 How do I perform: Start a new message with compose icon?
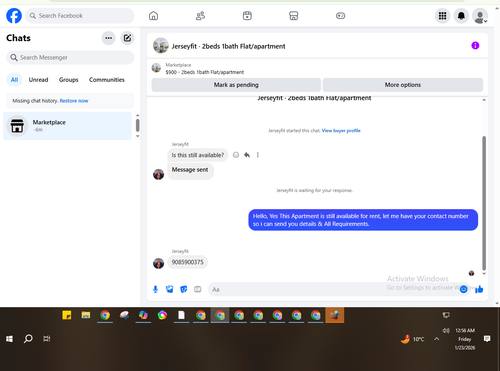(127, 38)
